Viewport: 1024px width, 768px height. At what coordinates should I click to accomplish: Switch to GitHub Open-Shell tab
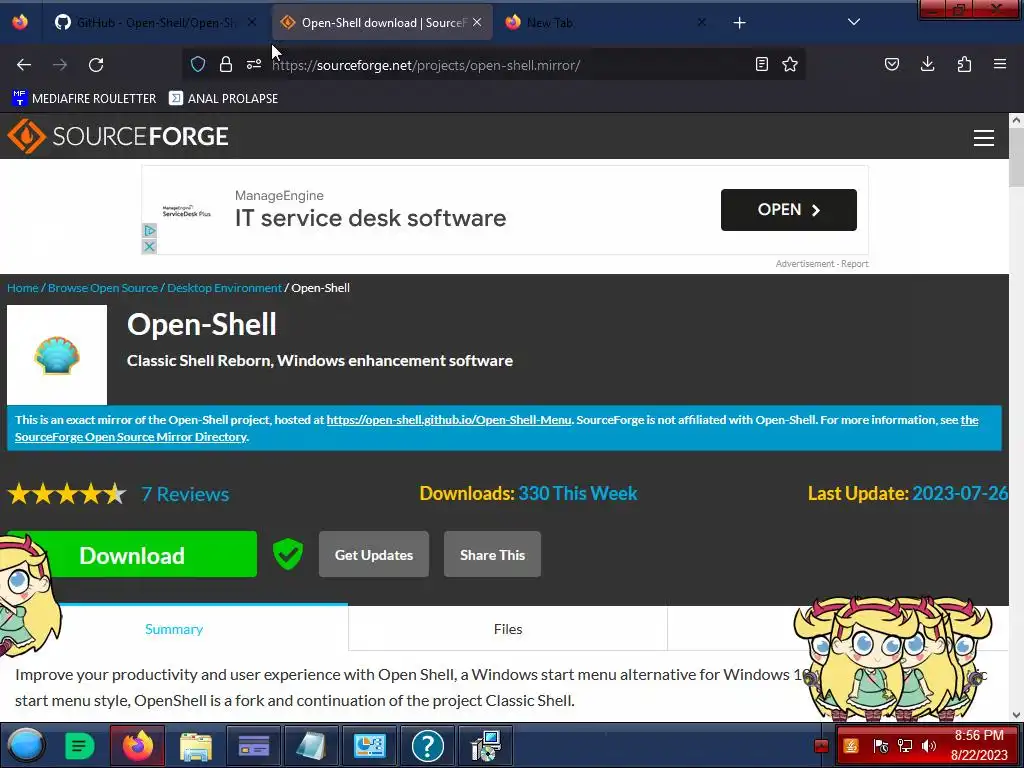tap(157, 23)
